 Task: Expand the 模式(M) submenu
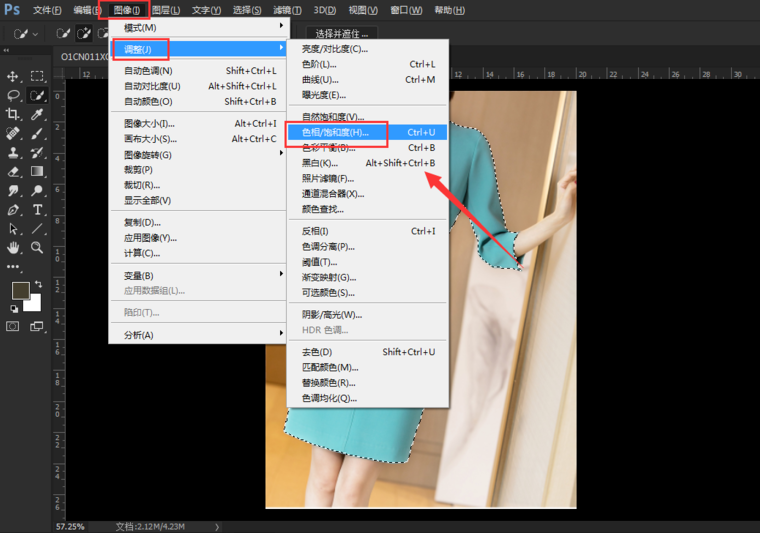click(199, 28)
